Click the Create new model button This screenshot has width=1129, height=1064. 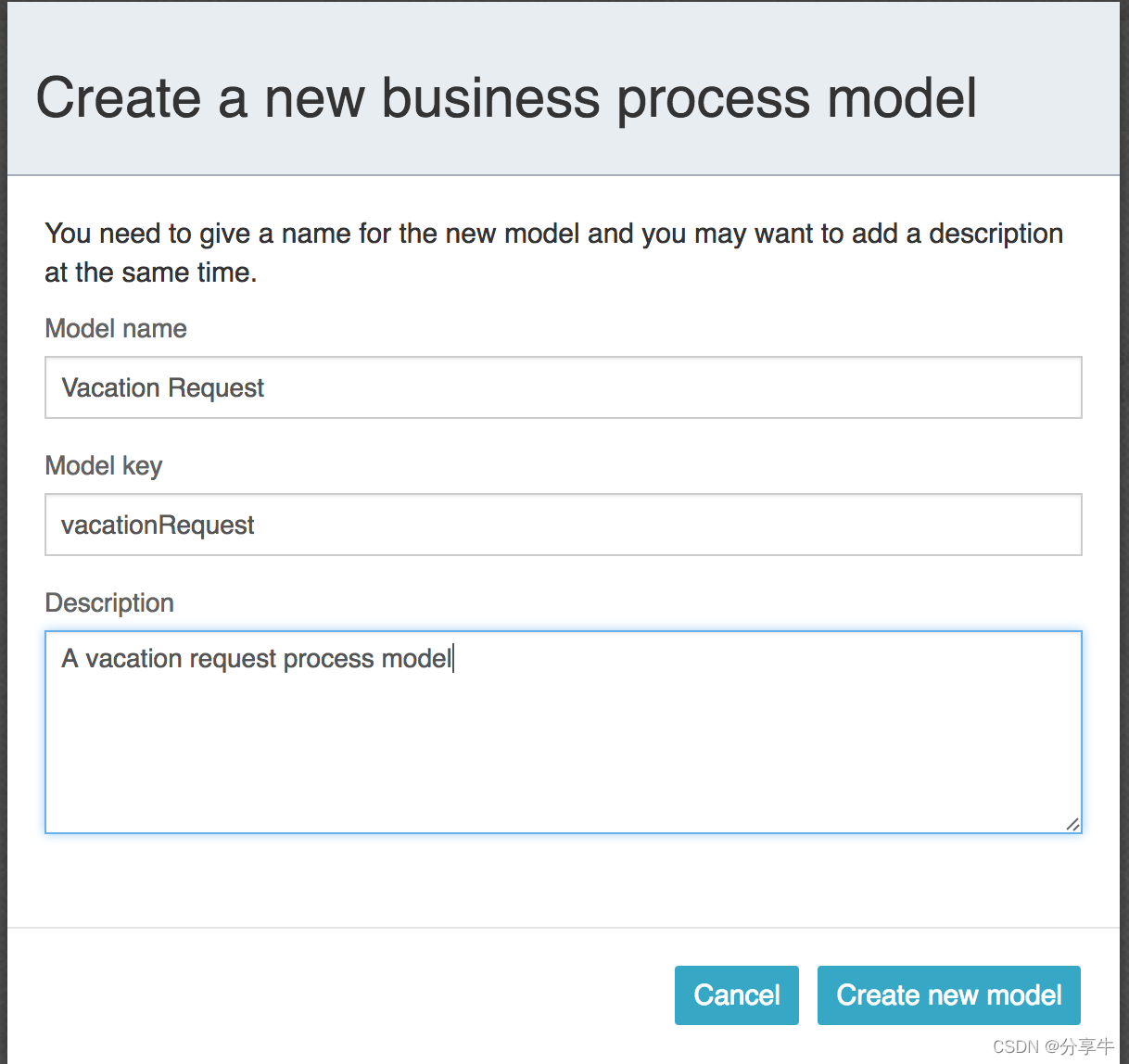coord(948,994)
